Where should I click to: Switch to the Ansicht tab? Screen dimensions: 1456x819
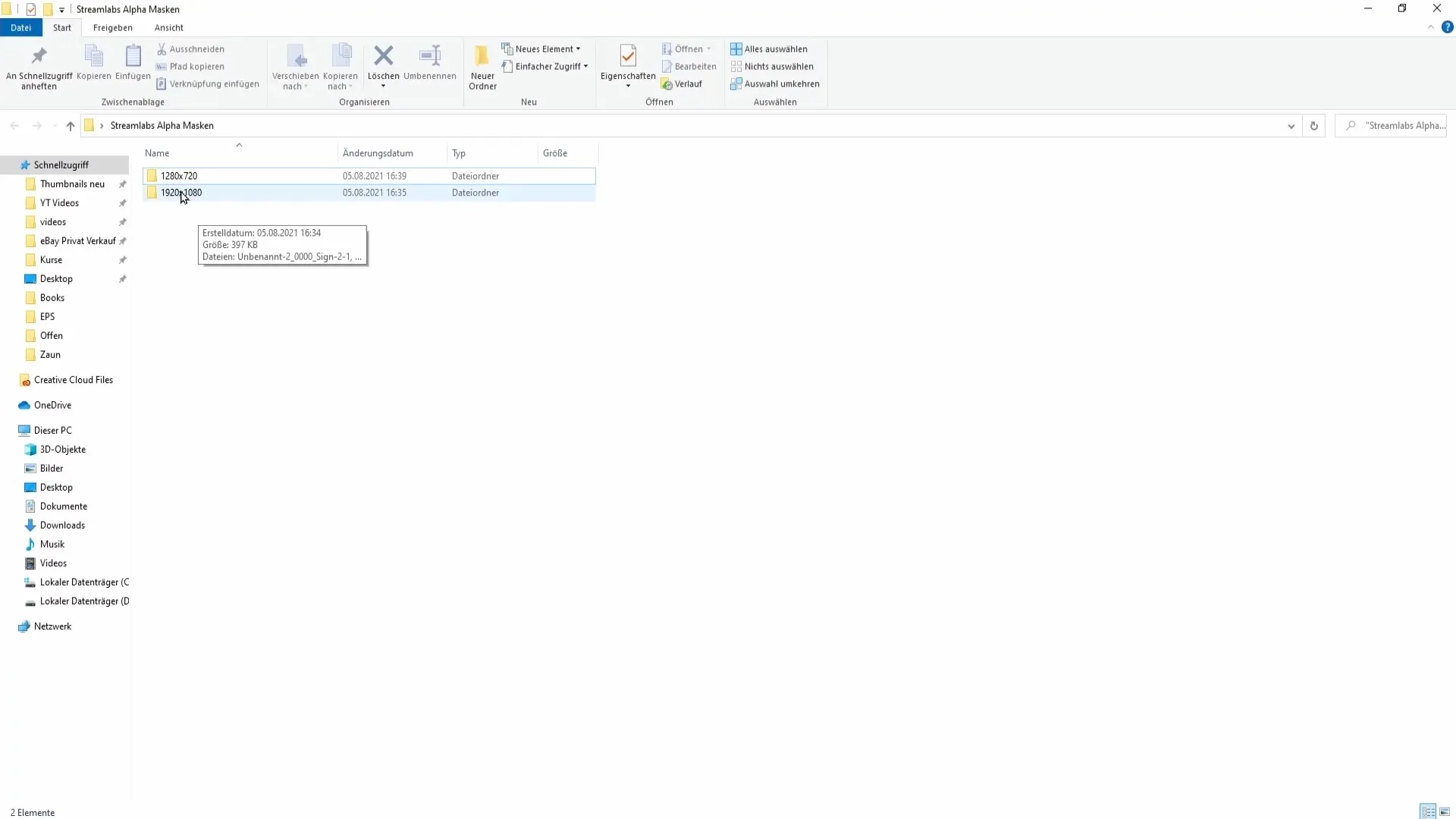pos(169,27)
